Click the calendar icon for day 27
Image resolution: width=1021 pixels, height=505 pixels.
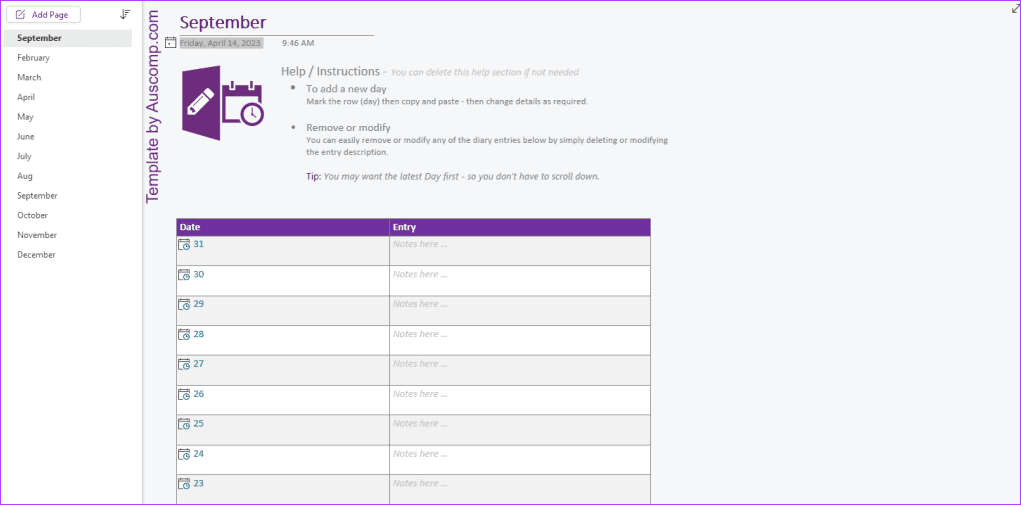point(184,364)
